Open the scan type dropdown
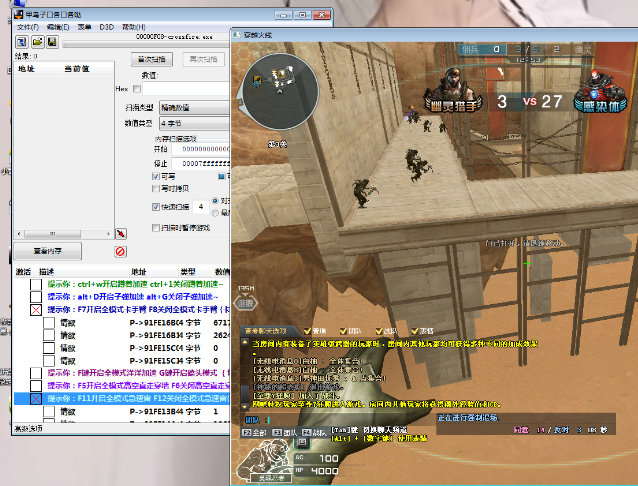The height and width of the screenshot is (486, 638). (194, 107)
